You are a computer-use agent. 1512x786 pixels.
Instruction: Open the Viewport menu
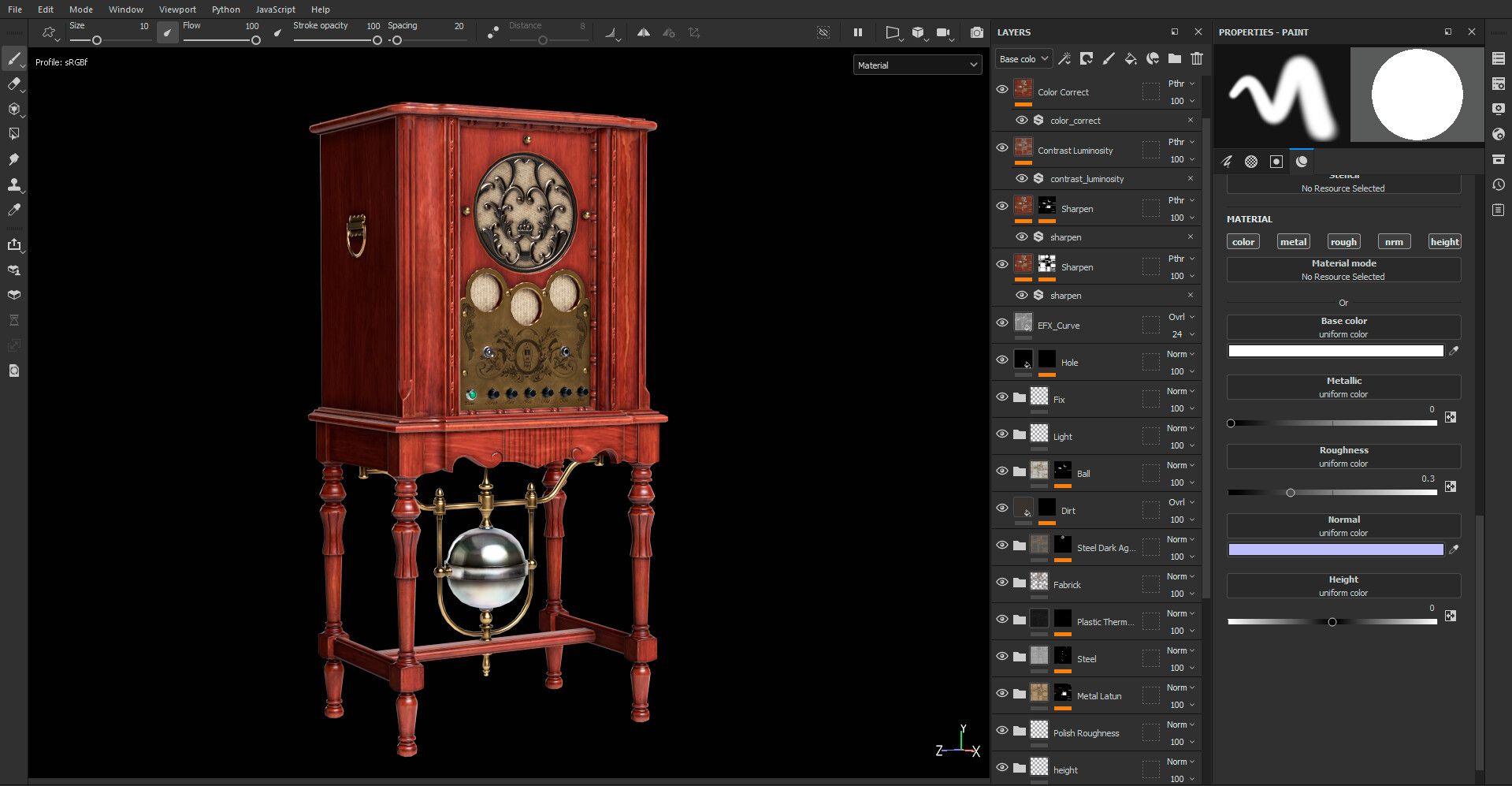[177, 9]
